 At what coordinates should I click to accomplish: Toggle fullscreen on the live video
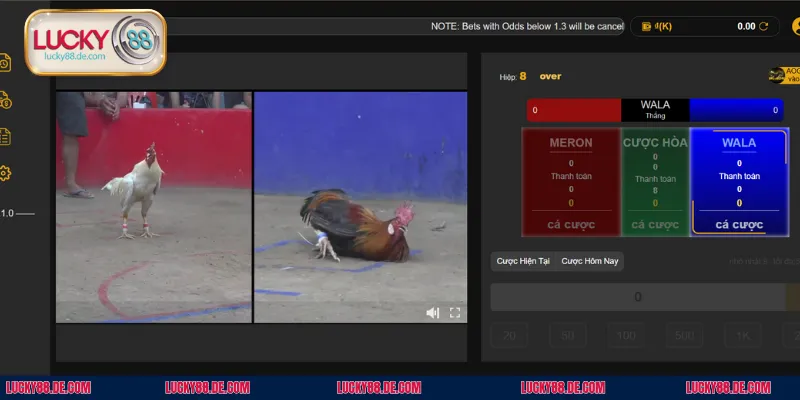pos(455,313)
